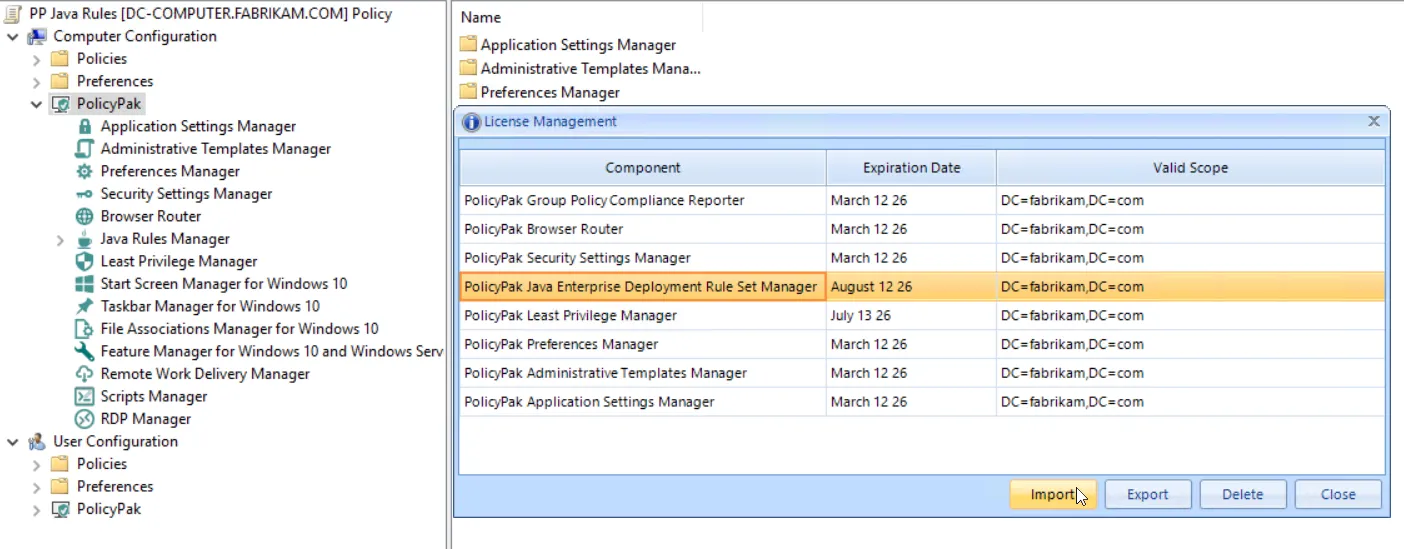Click the License Management info icon
Image resolution: width=1404 pixels, height=549 pixels.
[472, 122]
